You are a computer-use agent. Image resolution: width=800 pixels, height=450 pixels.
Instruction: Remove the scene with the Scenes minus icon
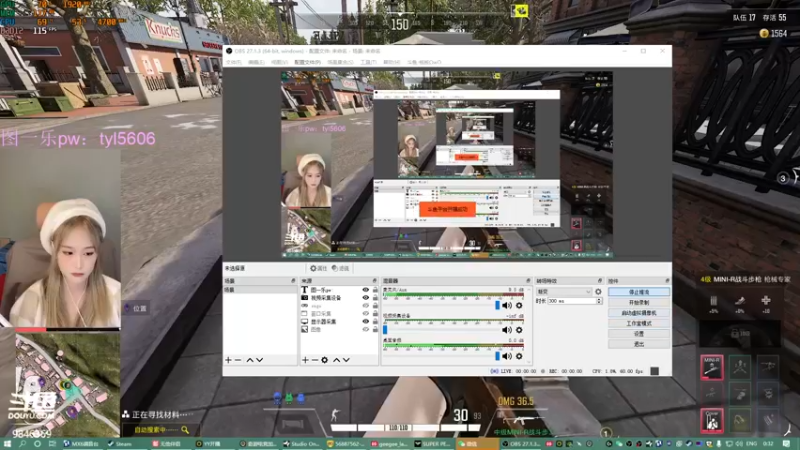coord(238,360)
